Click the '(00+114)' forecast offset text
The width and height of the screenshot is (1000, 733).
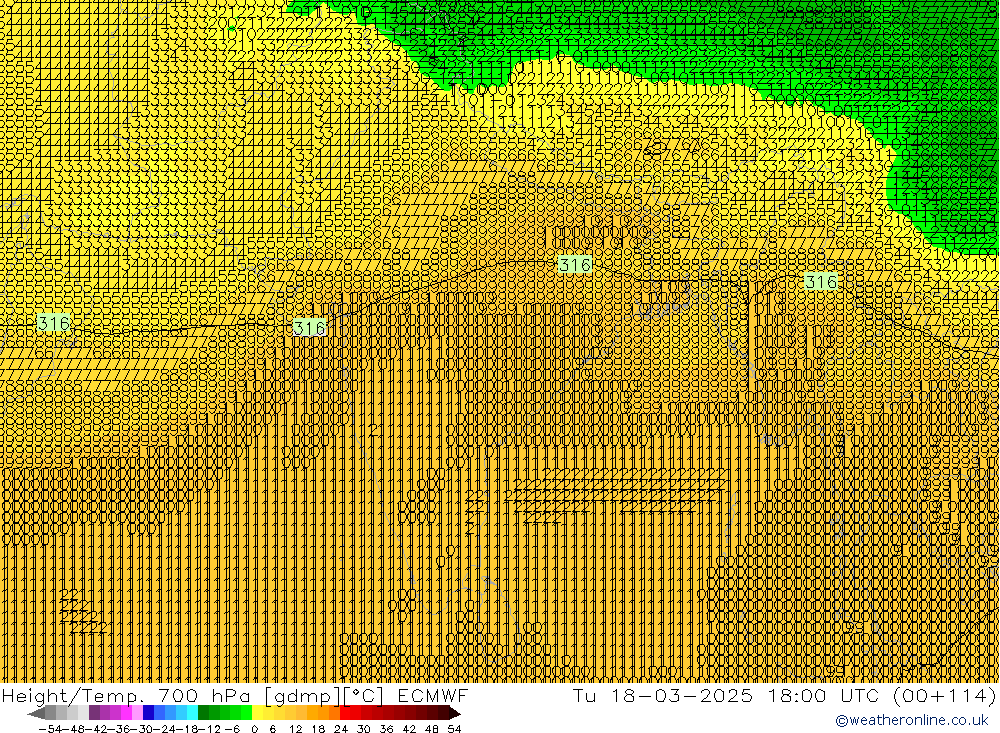click(944, 695)
